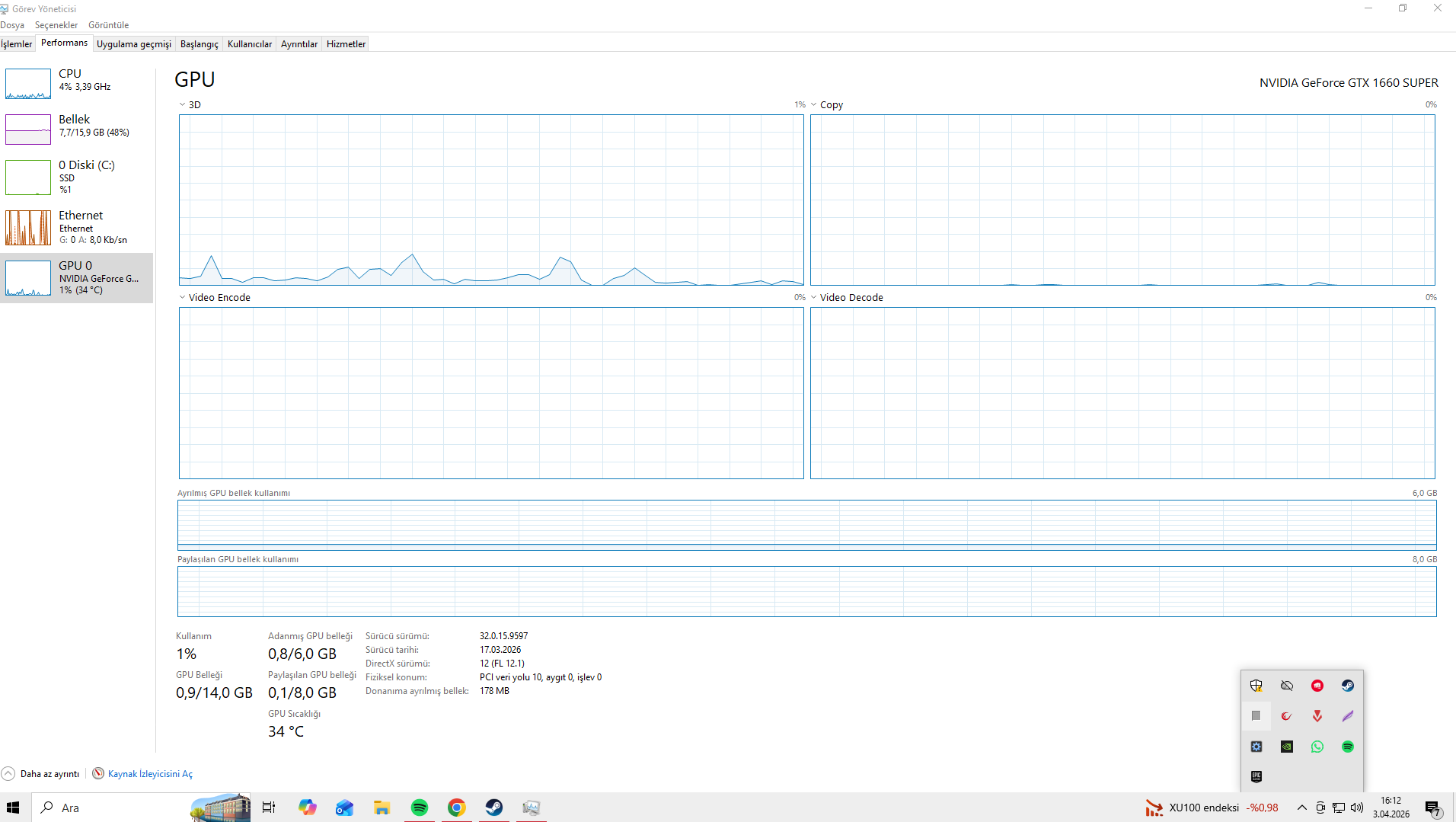Open the notification center icon
1456x822 pixels.
1433,808
